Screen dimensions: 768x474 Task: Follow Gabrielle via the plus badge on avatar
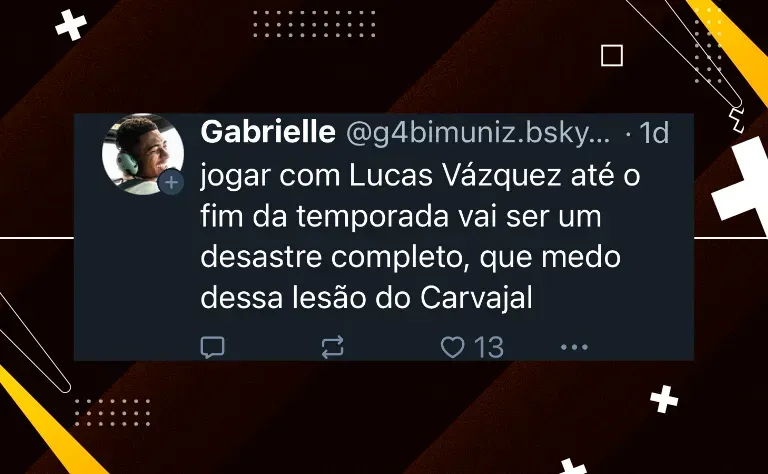click(x=171, y=183)
